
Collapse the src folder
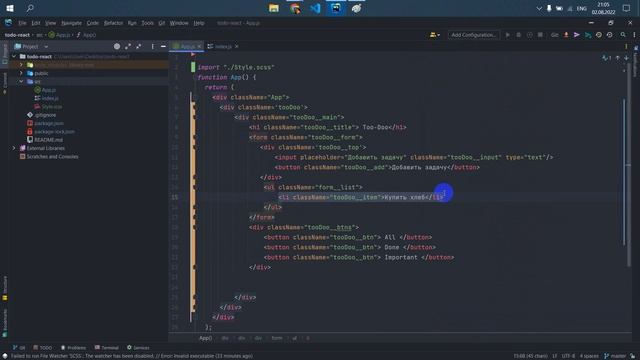click(21, 82)
